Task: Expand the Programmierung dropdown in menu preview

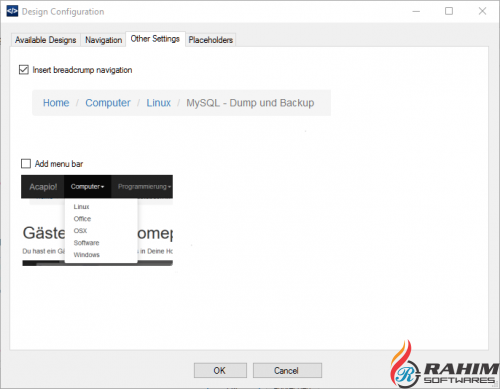Action: pyautogui.click(x=144, y=187)
